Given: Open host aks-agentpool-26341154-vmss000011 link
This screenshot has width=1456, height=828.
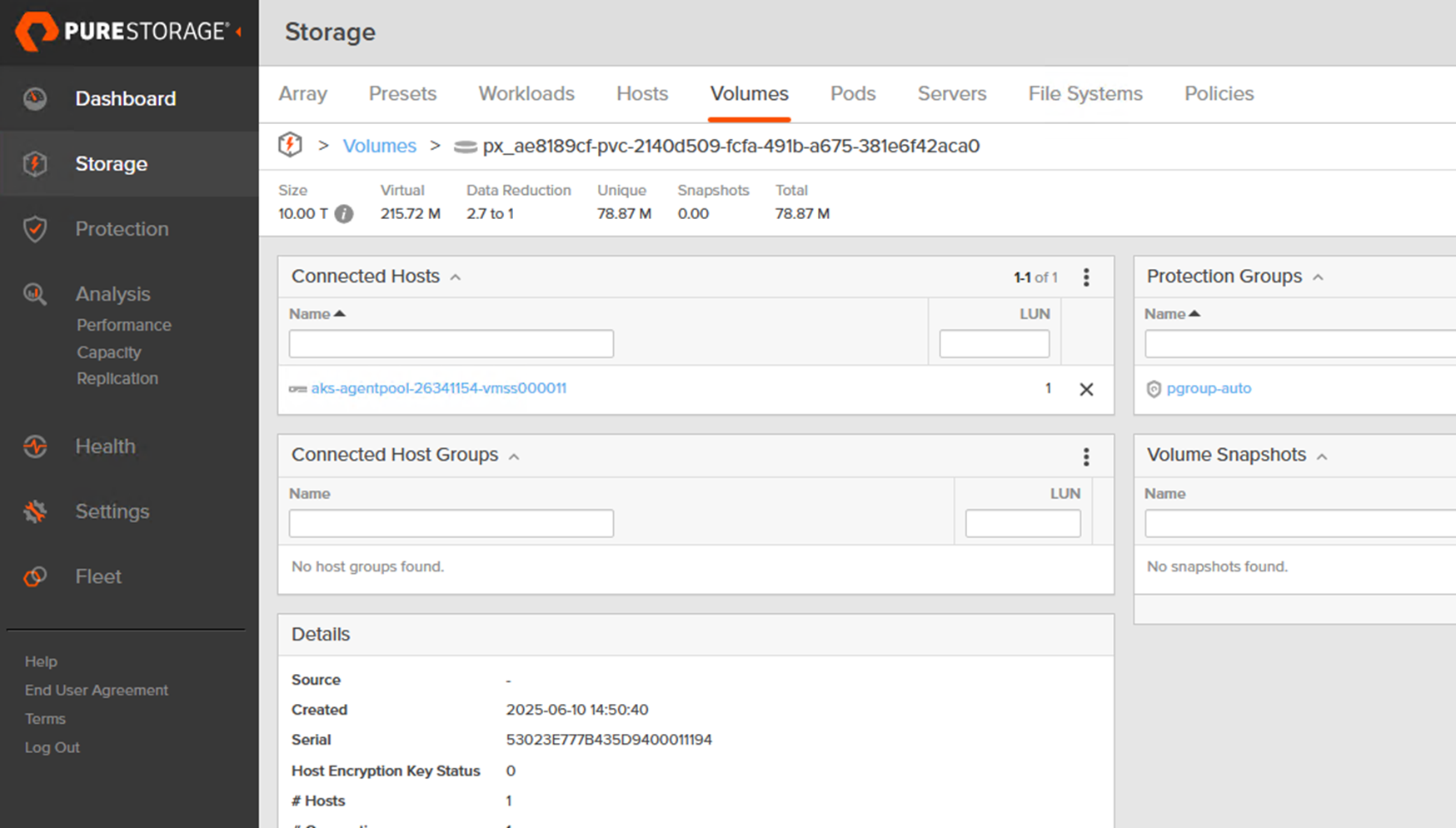Looking at the screenshot, I should (x=439, y=388).
